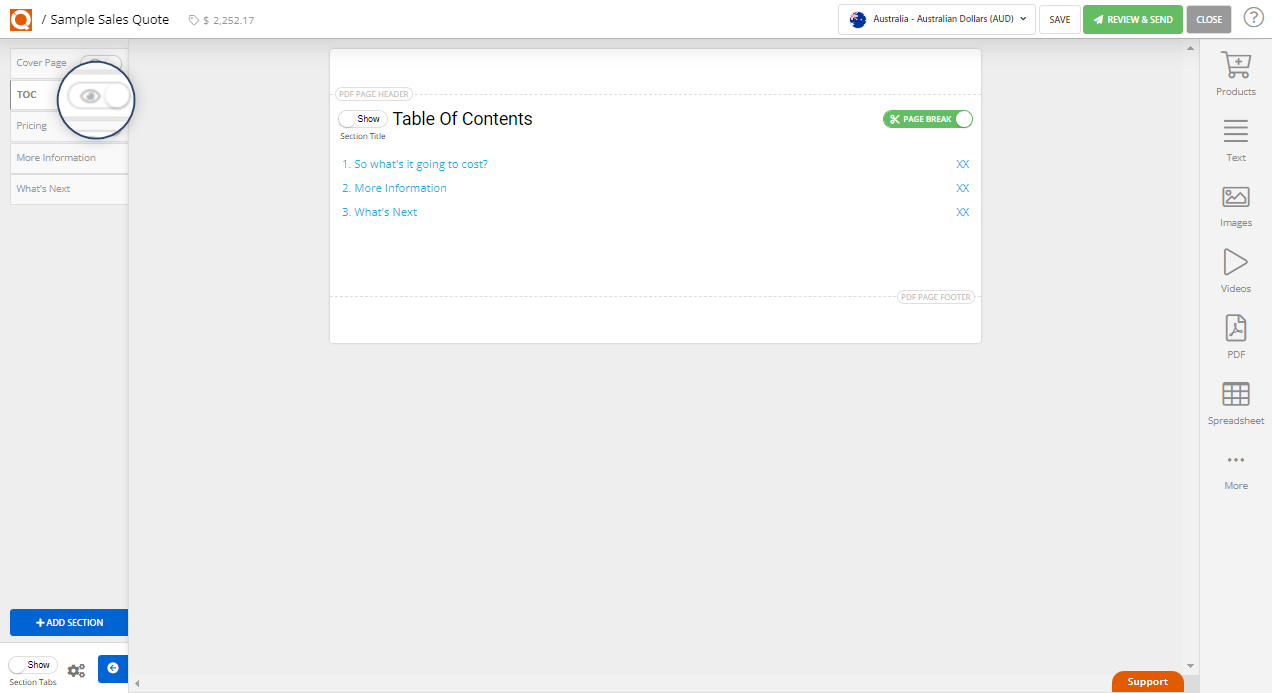The image size is (1272, 693).
Task: Open section settings via the gear icon
Action: tap(76, 670)
